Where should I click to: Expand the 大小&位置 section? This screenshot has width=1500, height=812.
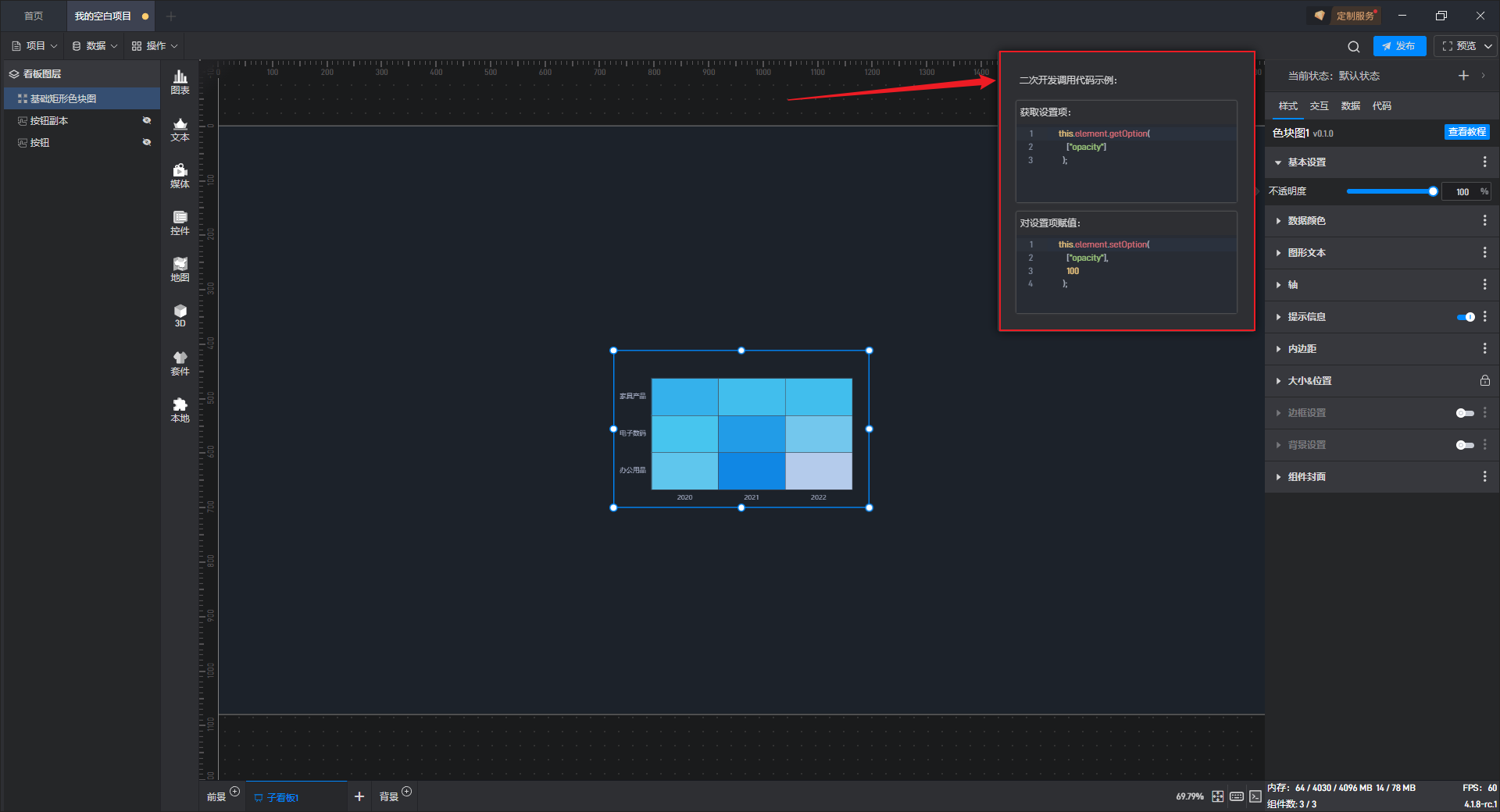tap(1309, 381)
